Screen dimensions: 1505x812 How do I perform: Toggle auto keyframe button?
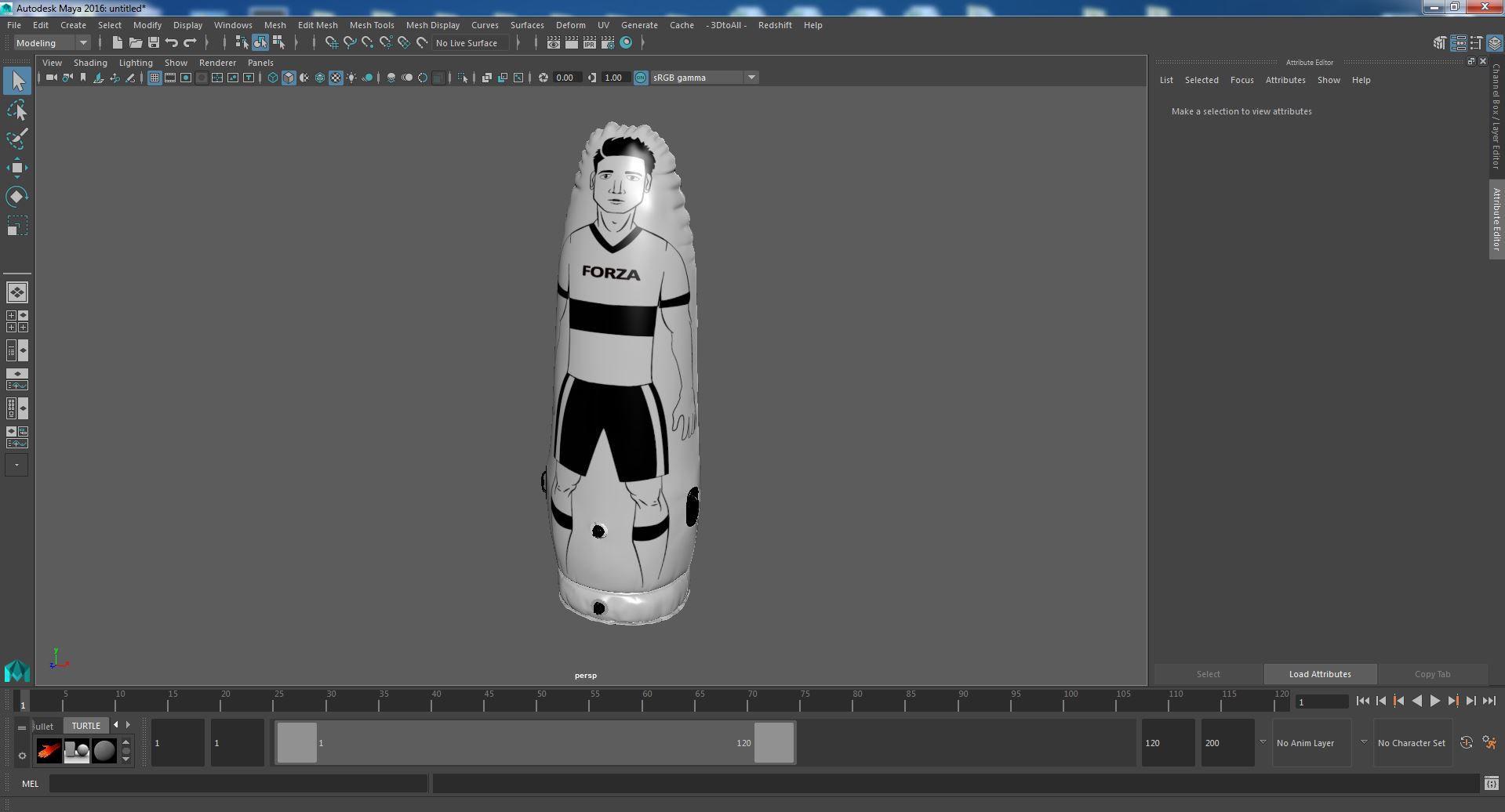[x=1467, y=742]
